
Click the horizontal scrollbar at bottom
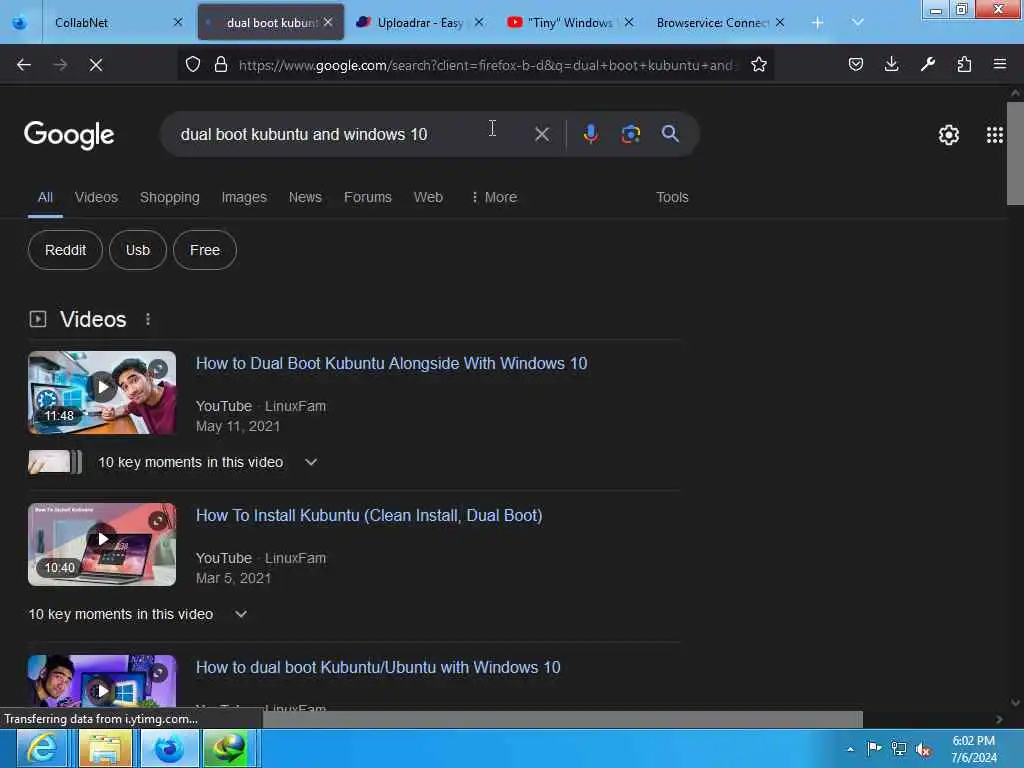coord(562,720)
